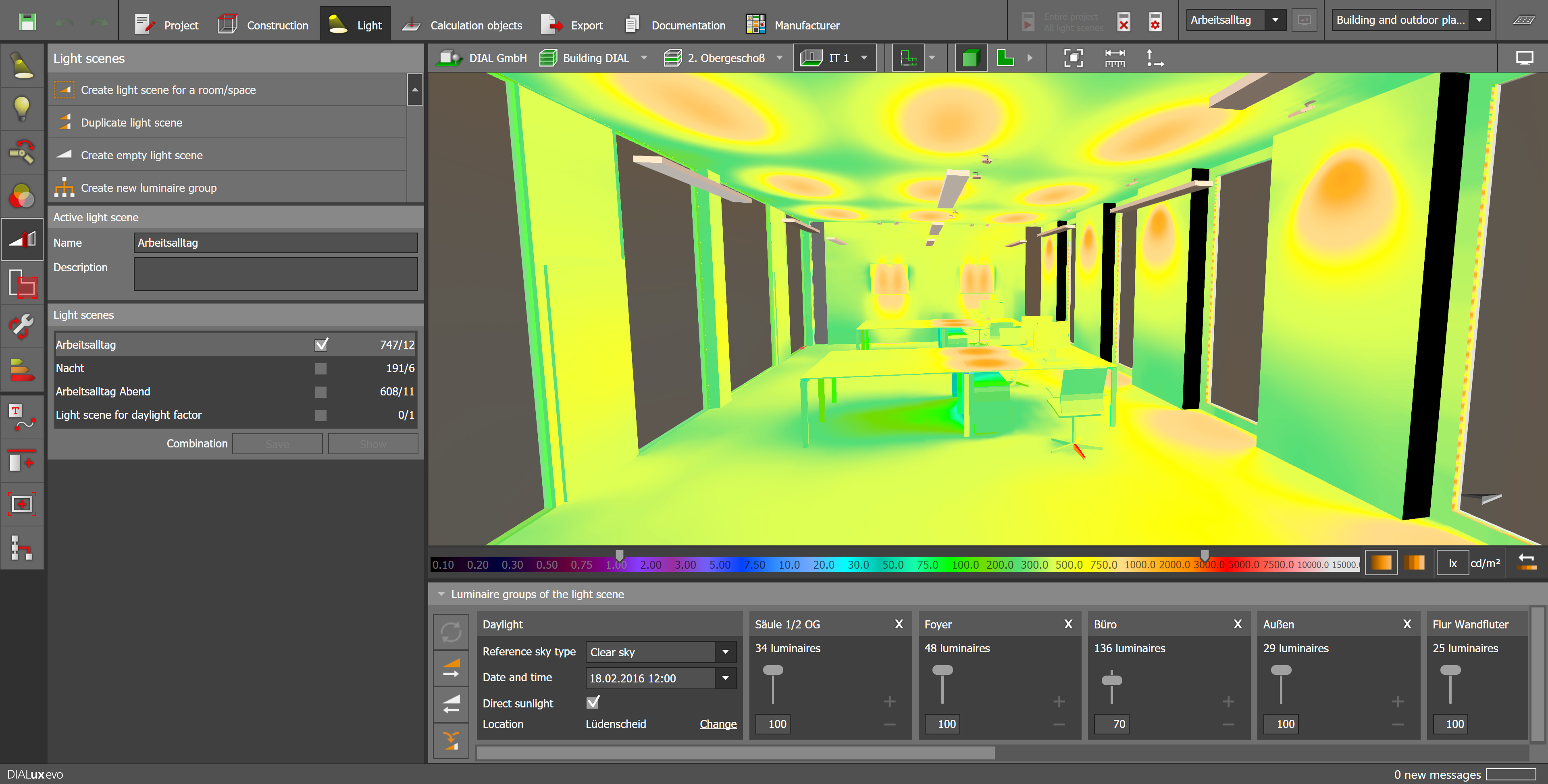
Task: Click the Change location link
Action: click(x=718, y=724)
